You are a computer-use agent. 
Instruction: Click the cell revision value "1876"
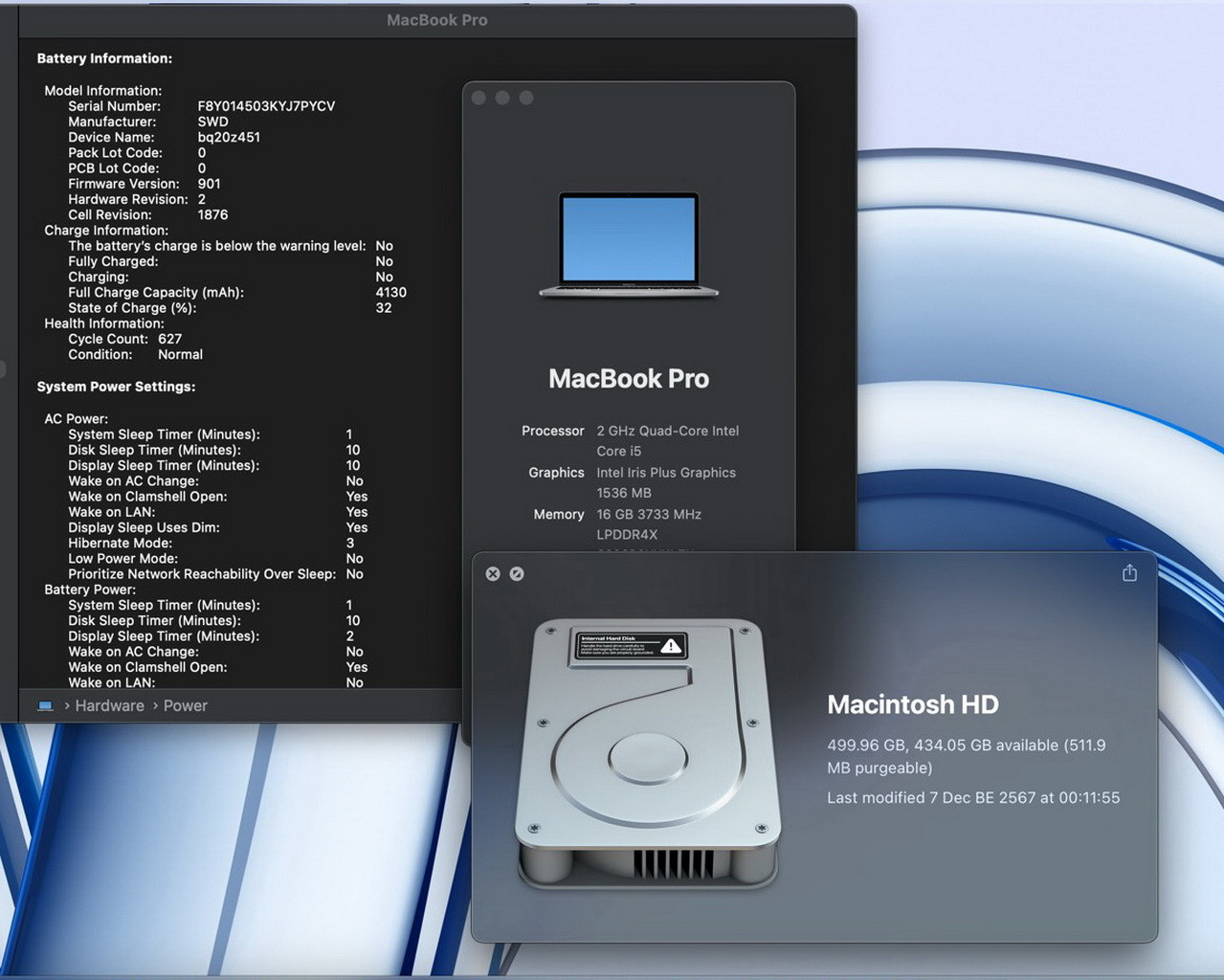pos(212,214)
